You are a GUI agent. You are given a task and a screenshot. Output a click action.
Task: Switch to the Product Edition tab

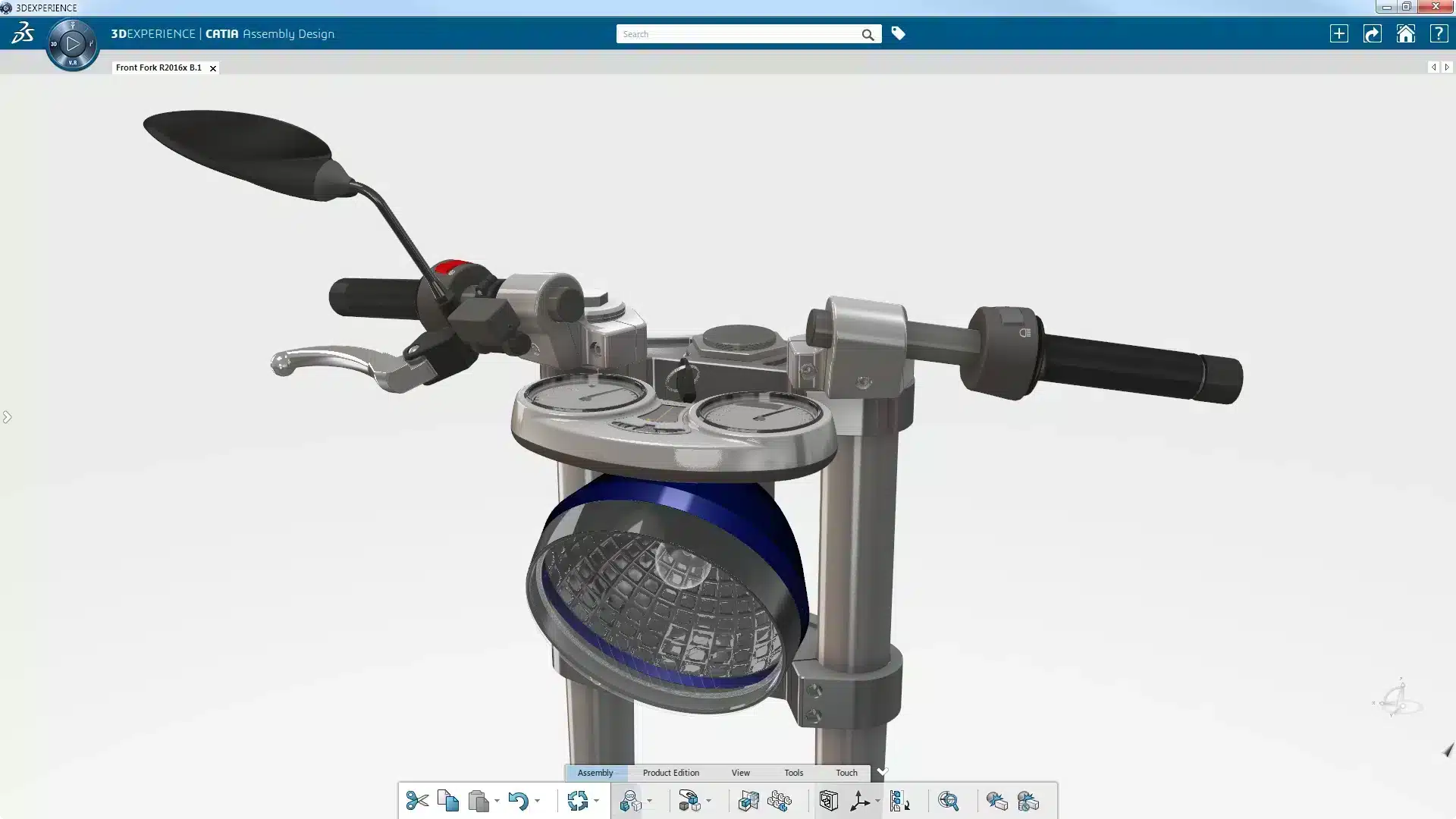[x=670, y=773]
